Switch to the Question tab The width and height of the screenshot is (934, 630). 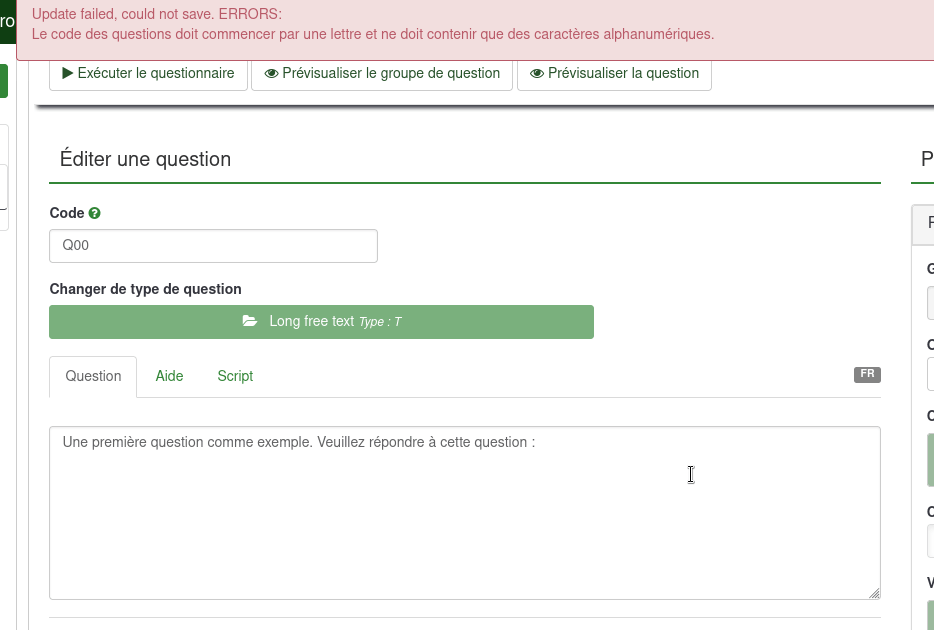[93, 376]
